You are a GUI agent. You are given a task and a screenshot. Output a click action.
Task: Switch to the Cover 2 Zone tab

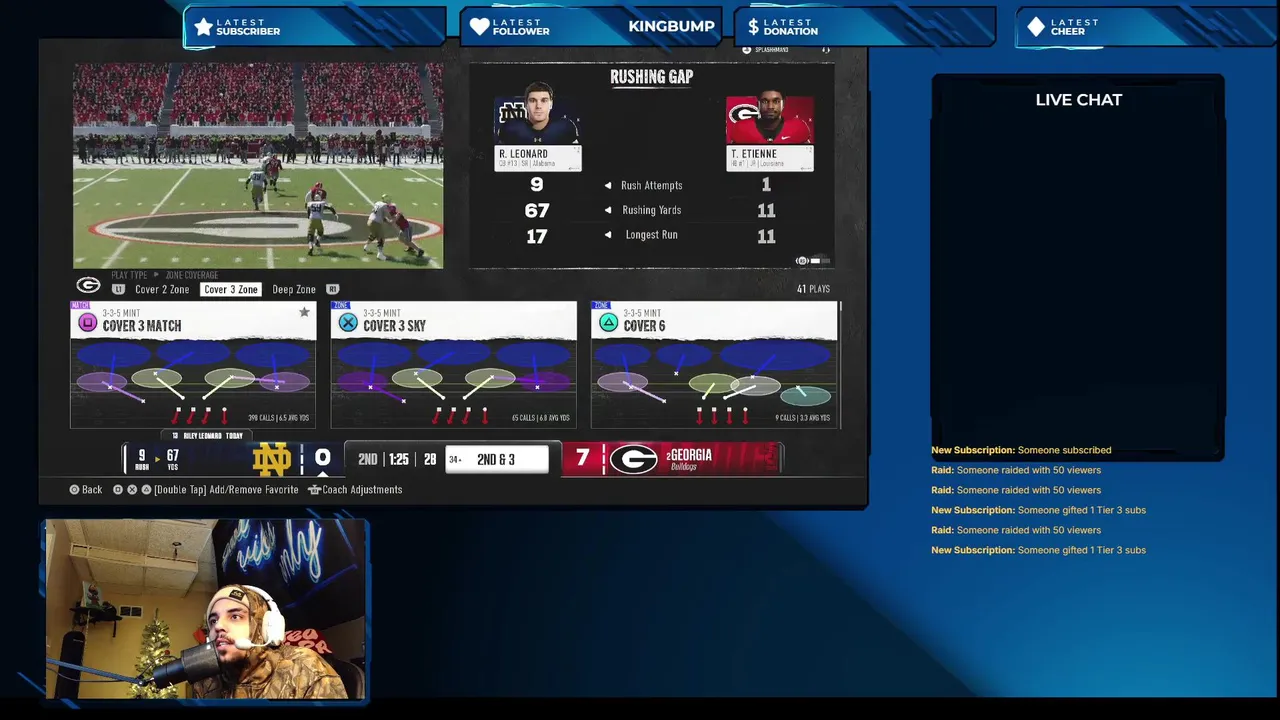[162, 289]
